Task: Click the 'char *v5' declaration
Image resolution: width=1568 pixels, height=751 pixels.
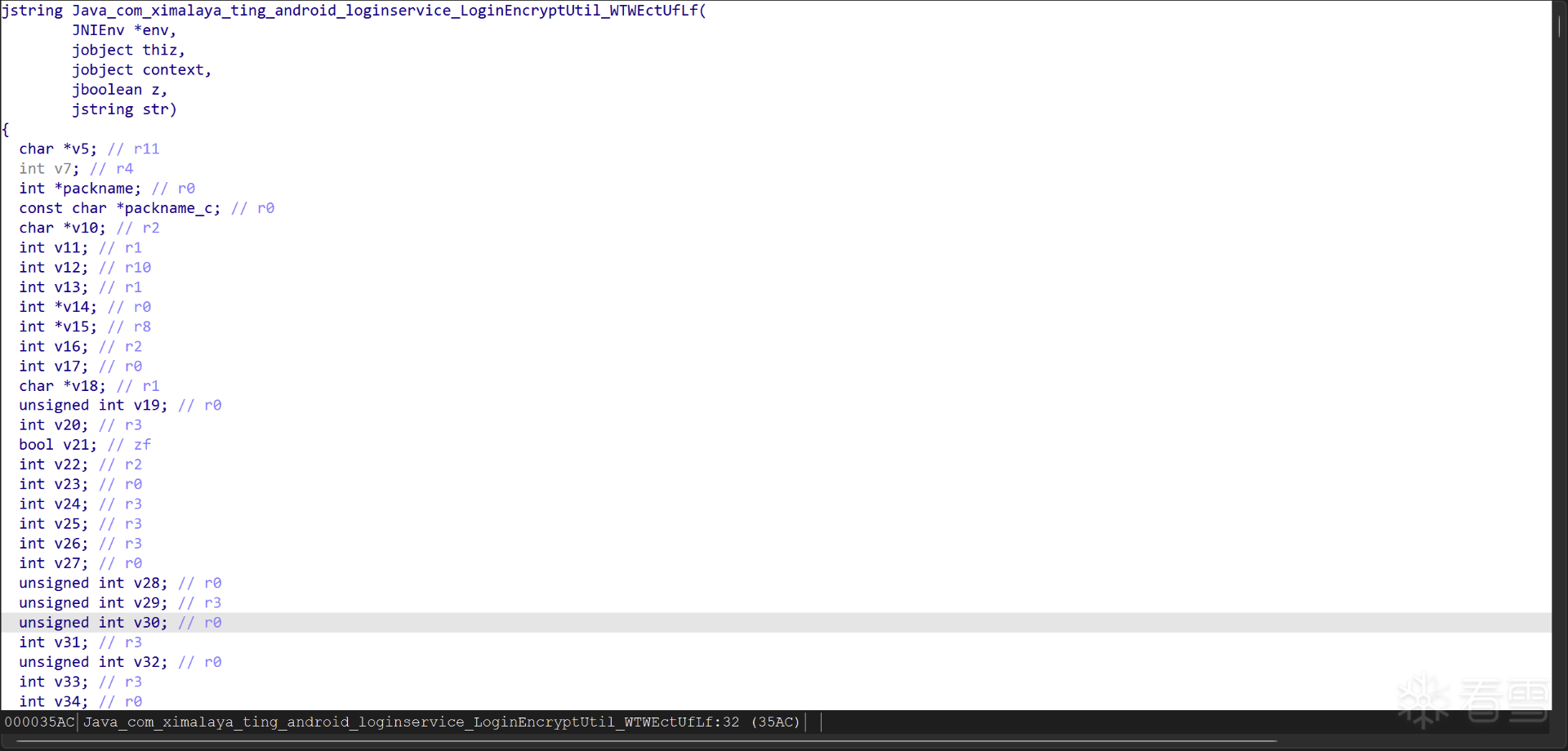Action: (x=58, y=149)
